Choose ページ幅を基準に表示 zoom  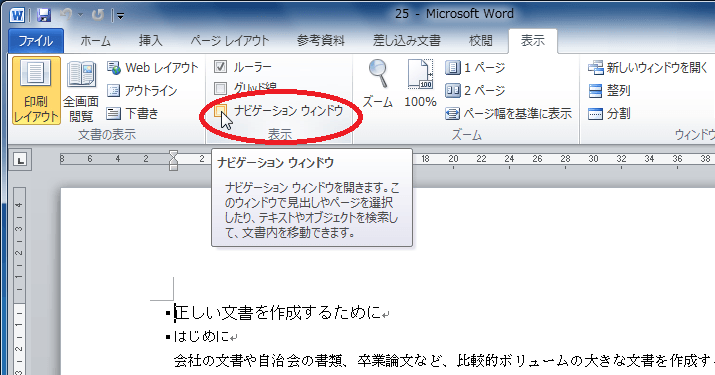tap(508, 113)
